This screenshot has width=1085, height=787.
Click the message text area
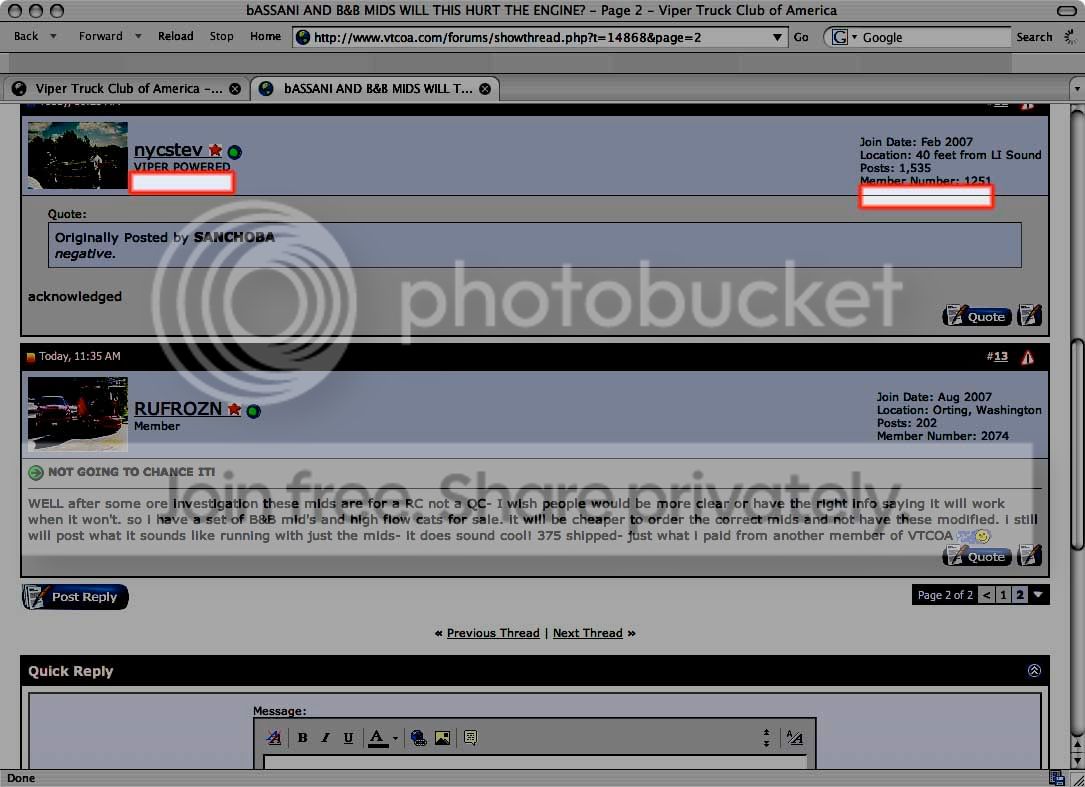point(535,763)
